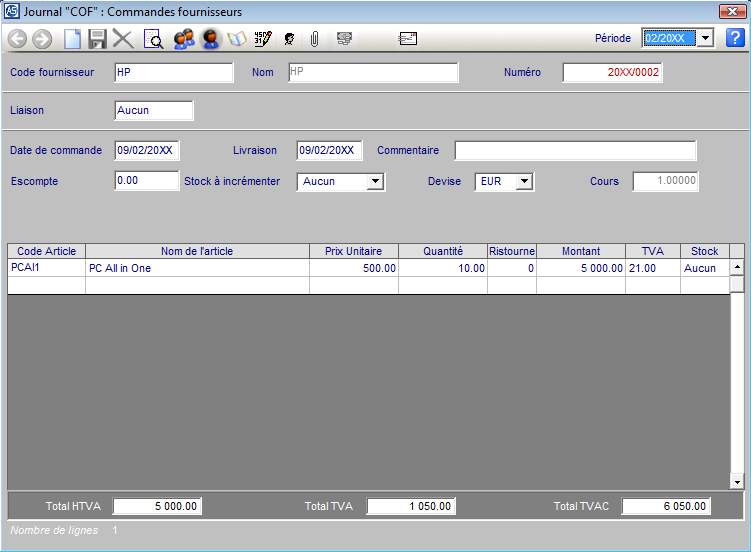This screenshot has height=552, width=751.
Task: Click the X delete icon in toolbar
Action: click(x=123, y=39)
